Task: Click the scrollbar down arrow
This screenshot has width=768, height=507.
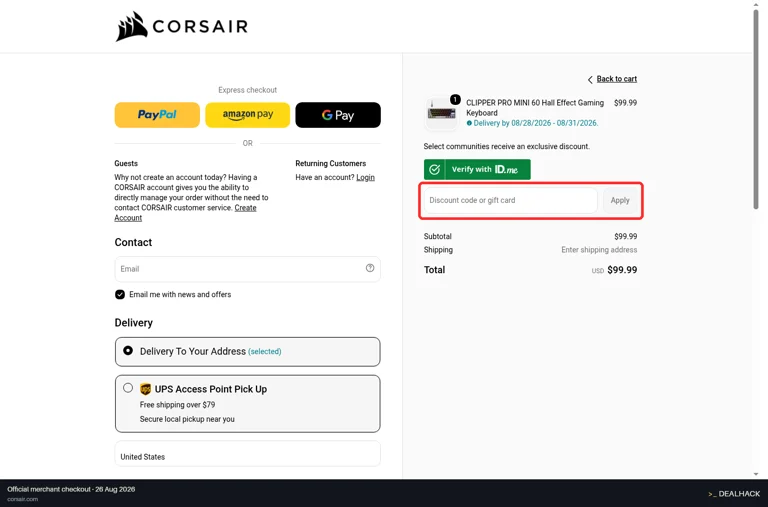Action: (x=756, y=474)
